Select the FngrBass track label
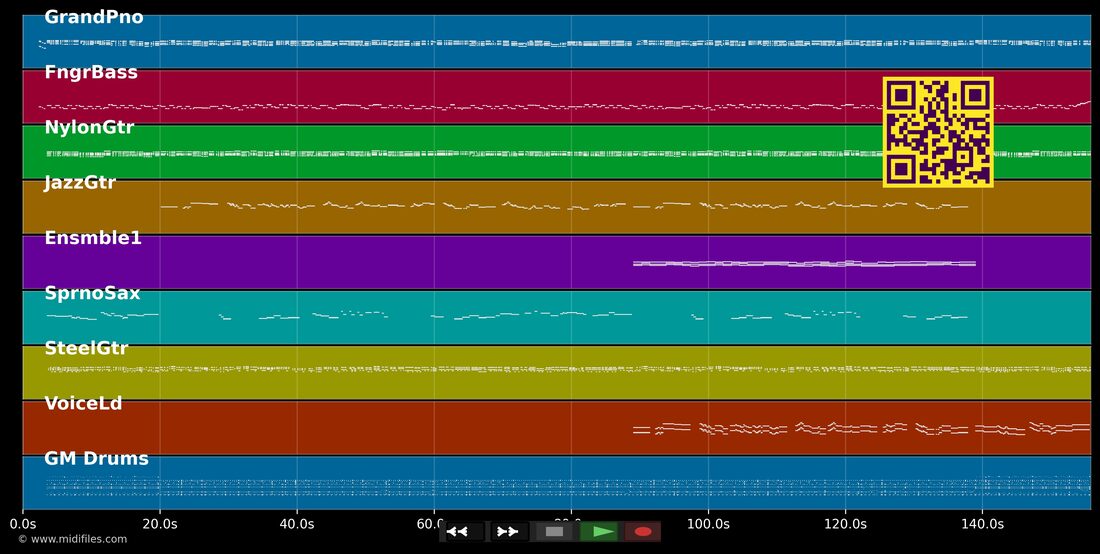The width and height of the screenshot is (1100, 554). [90, 72]
